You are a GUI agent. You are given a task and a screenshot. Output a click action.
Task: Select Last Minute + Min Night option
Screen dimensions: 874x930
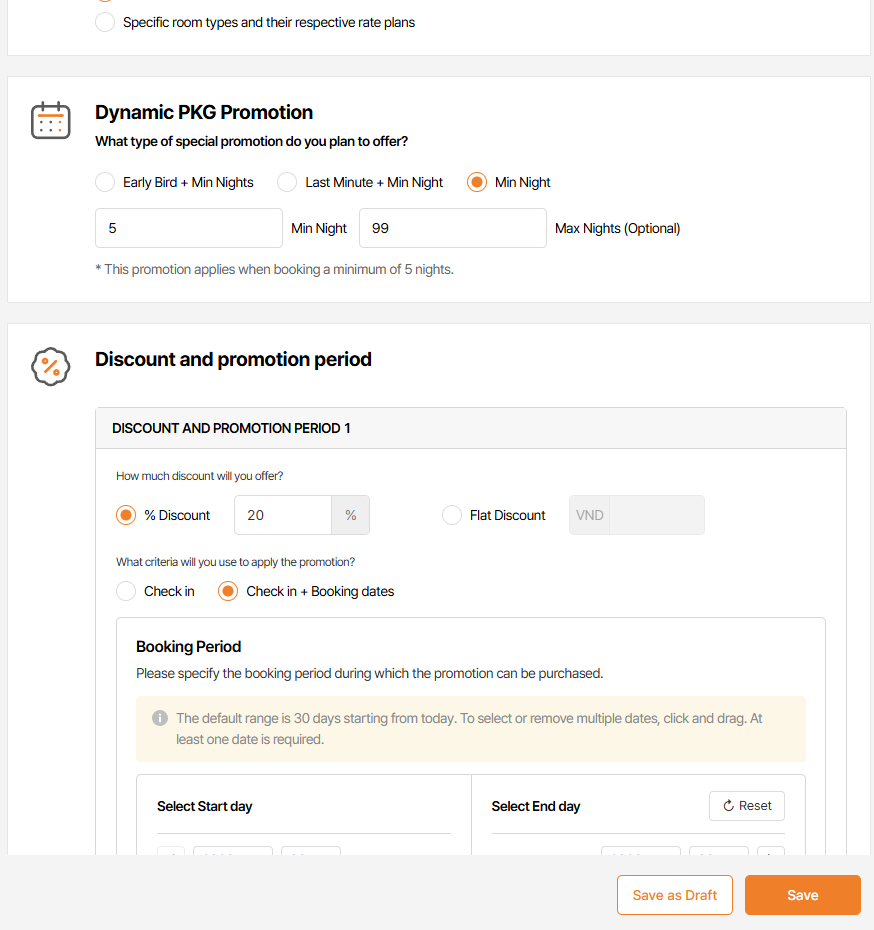[287, 182]
